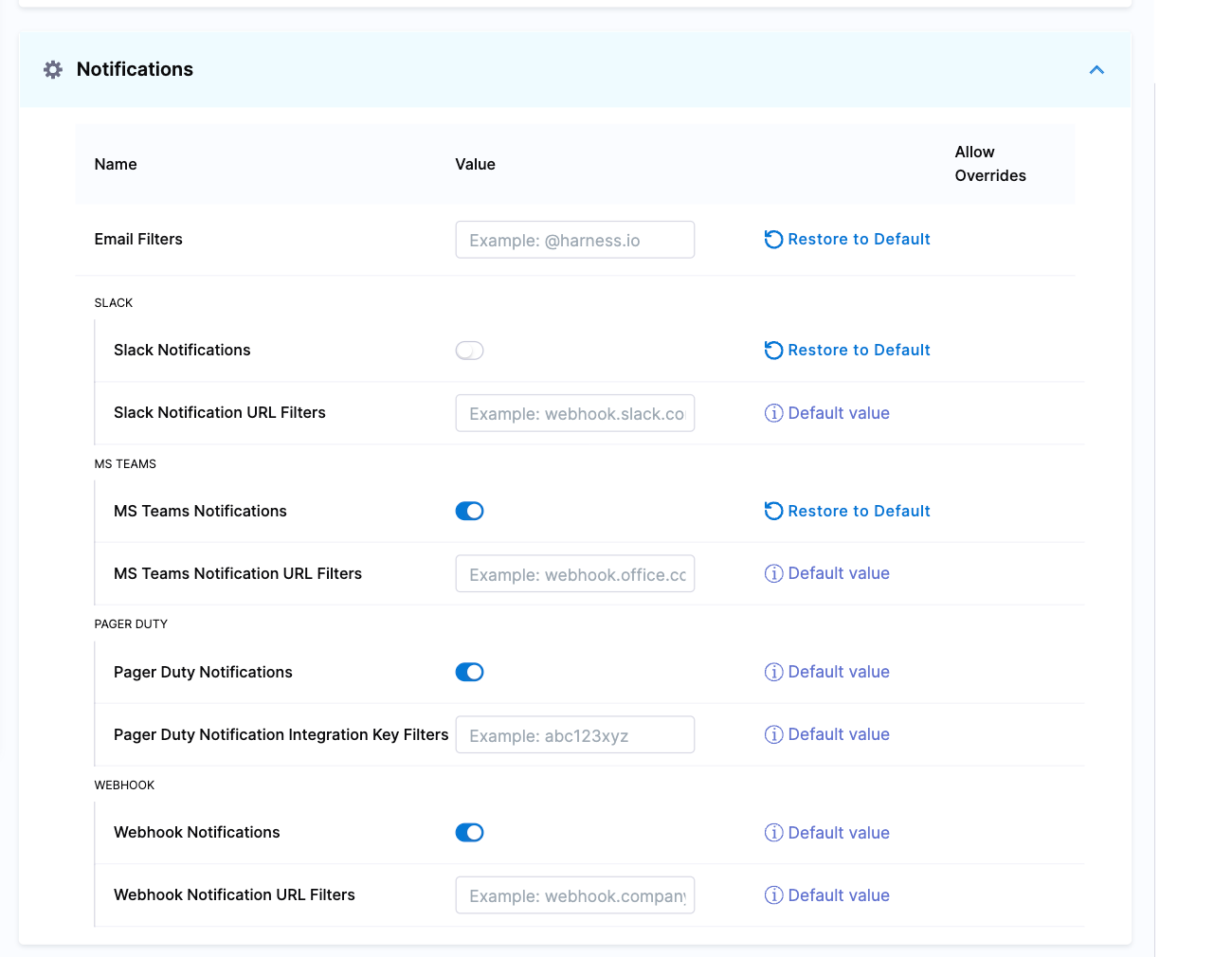Focus the Webhook Notification URL Filters input
1232x957 pixels.
(x=574, y=895)
